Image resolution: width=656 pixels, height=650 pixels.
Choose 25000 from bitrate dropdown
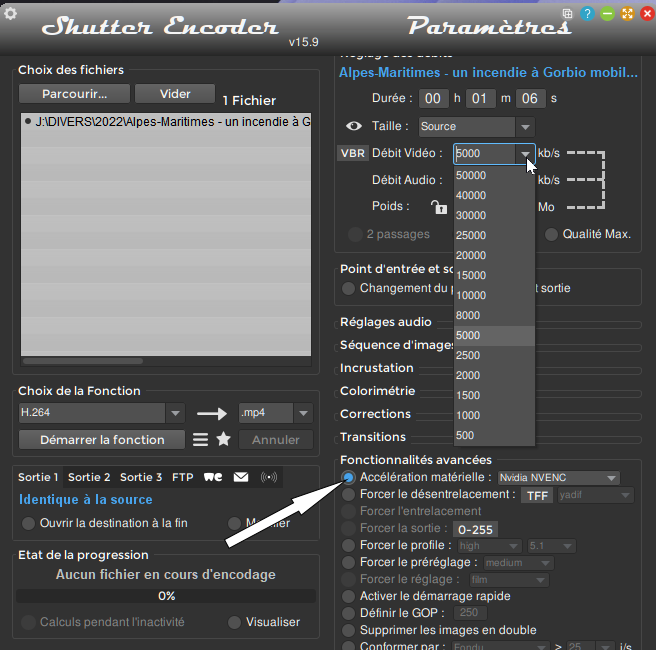coord(494,235)
